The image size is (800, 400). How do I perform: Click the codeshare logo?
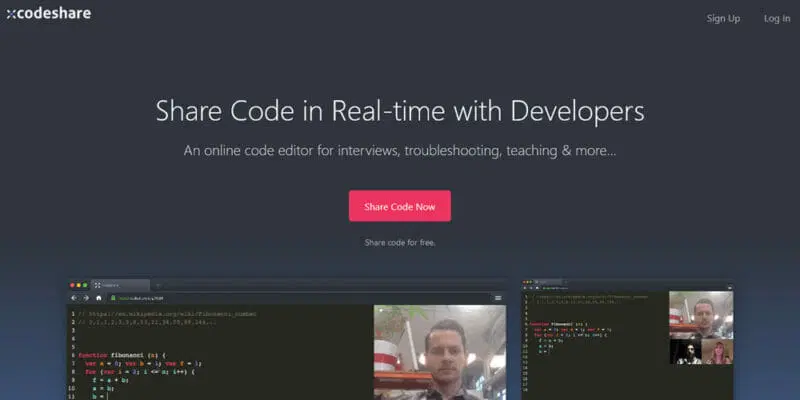coord(49,14)
